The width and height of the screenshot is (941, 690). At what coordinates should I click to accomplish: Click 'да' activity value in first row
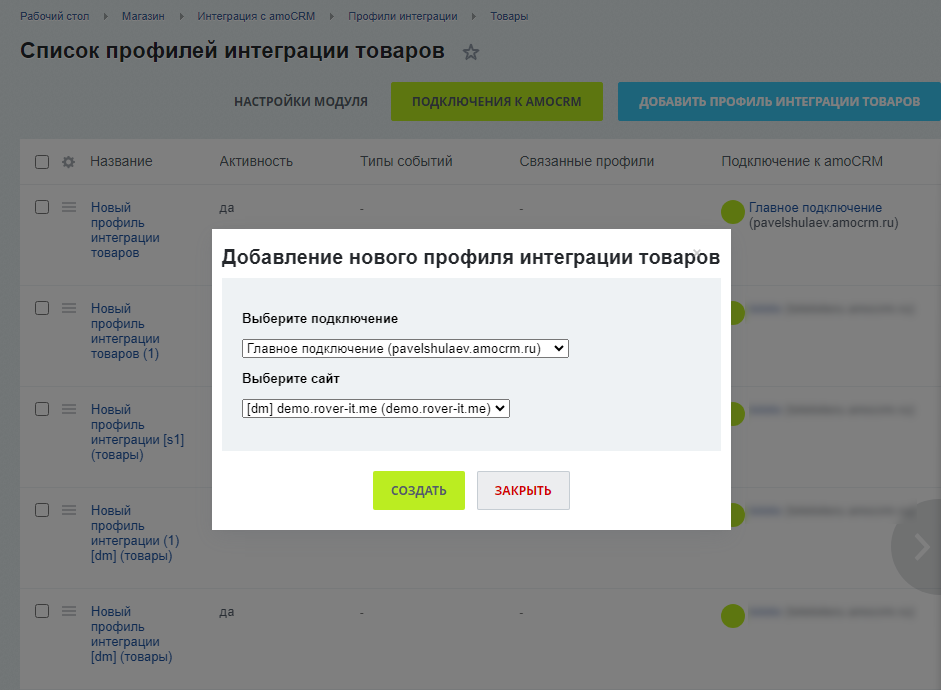point(226,208)
